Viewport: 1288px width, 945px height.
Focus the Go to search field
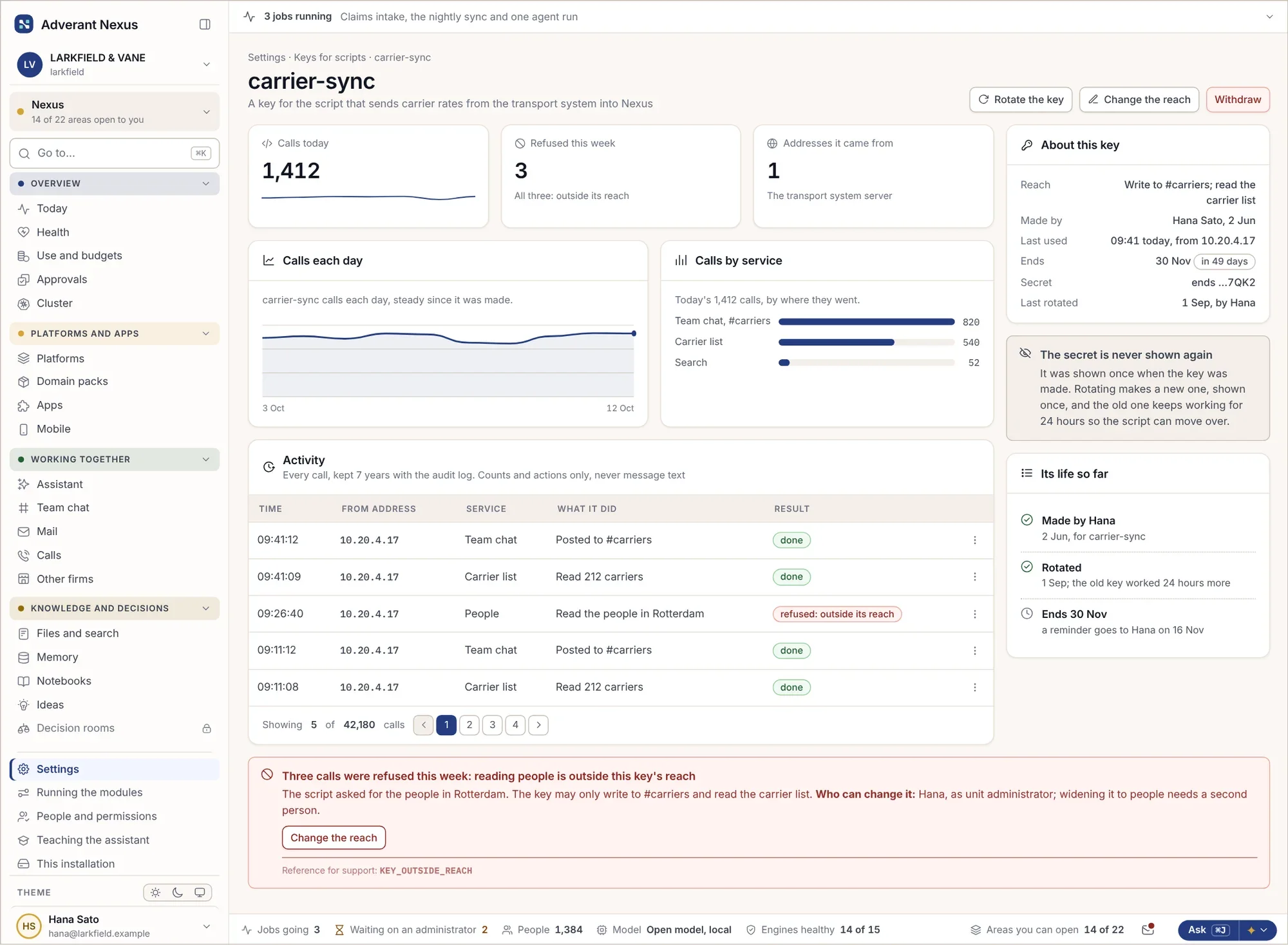pyautogui.click(x=115, y=153)
